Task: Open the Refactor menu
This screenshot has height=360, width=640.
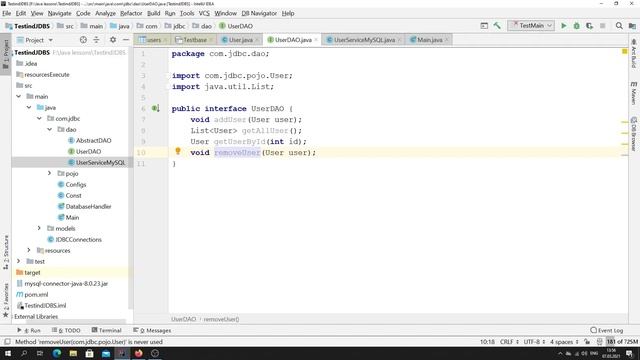Action: pos(131,13)
